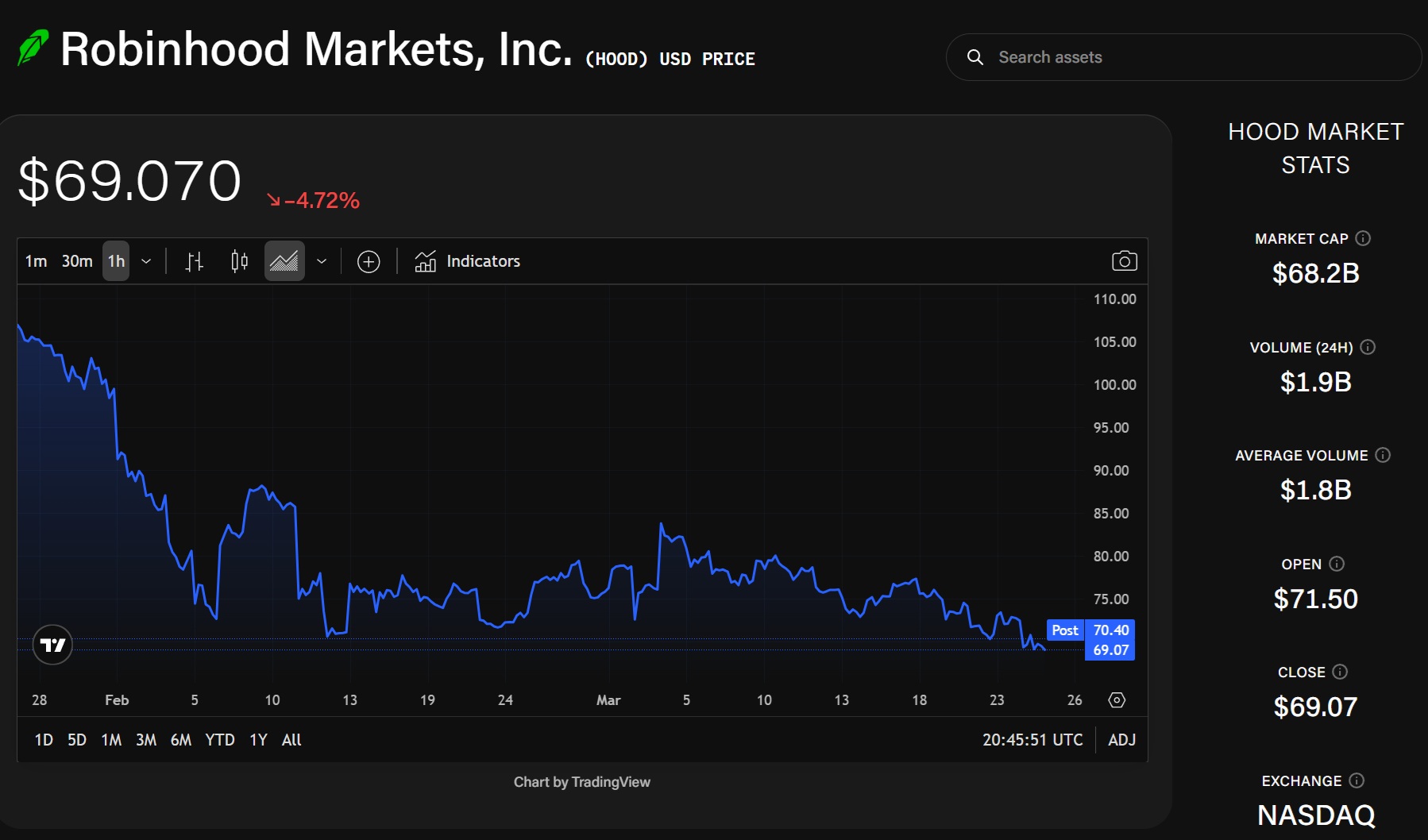Switch to the YTD date range
1428x840 pixels.
pos(220,740)
